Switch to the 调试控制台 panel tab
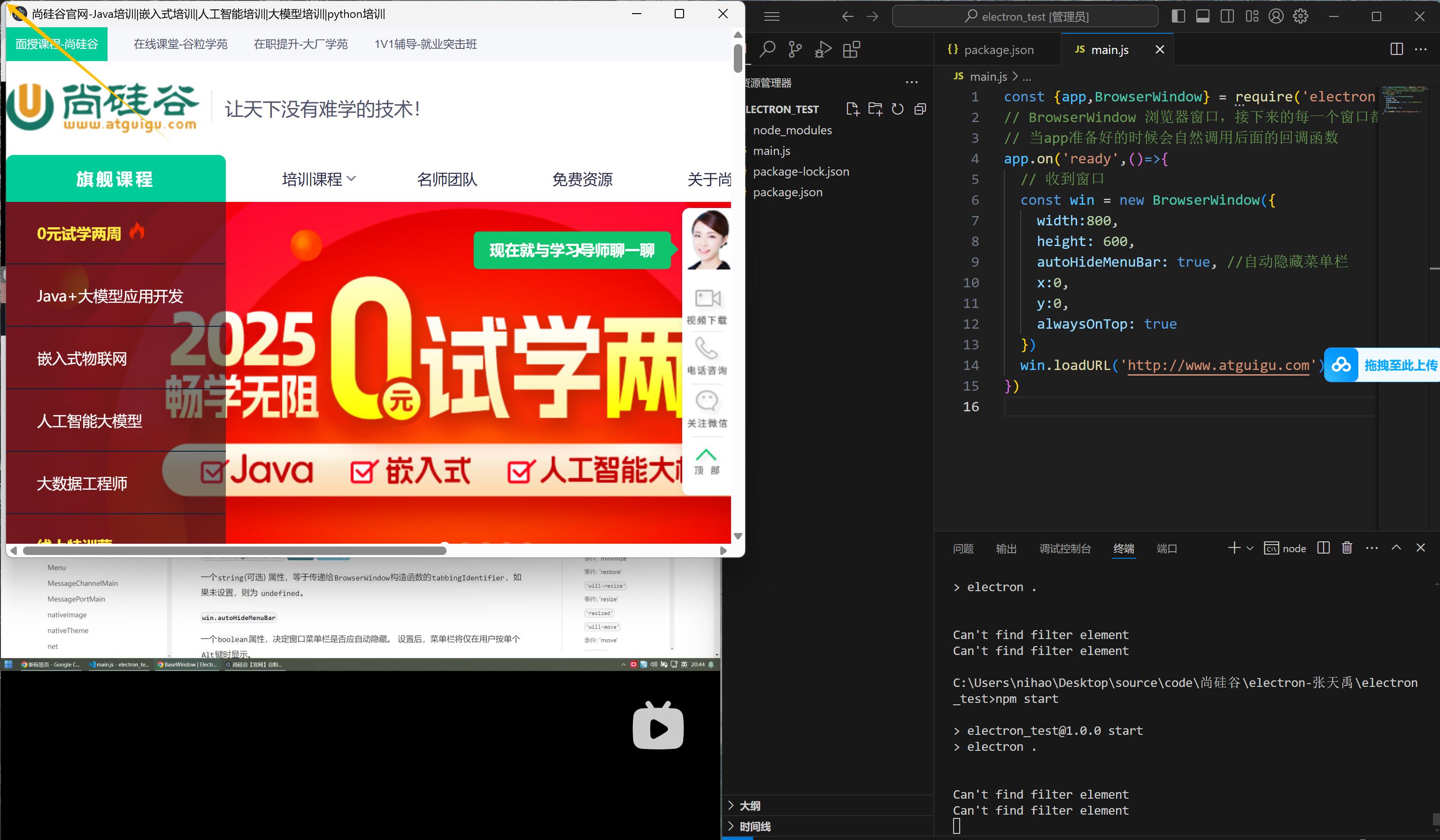Viewport: 1440px width, 840px height. click(1064, 548)
